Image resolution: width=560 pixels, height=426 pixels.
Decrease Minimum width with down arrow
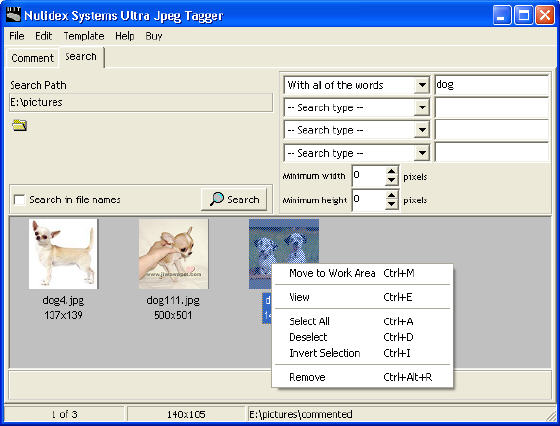point(392,180)
